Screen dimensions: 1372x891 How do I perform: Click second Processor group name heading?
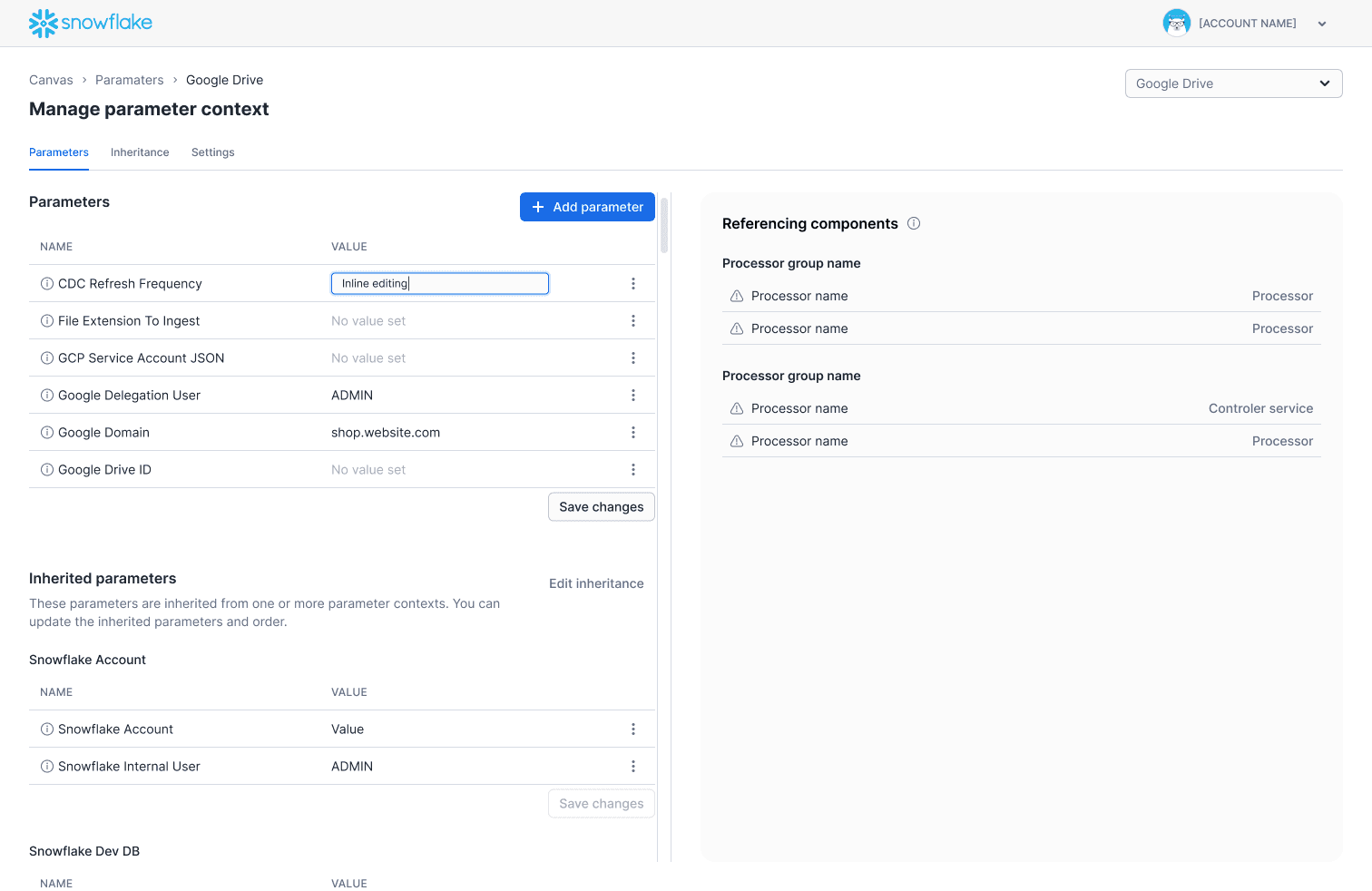point(791,376)
